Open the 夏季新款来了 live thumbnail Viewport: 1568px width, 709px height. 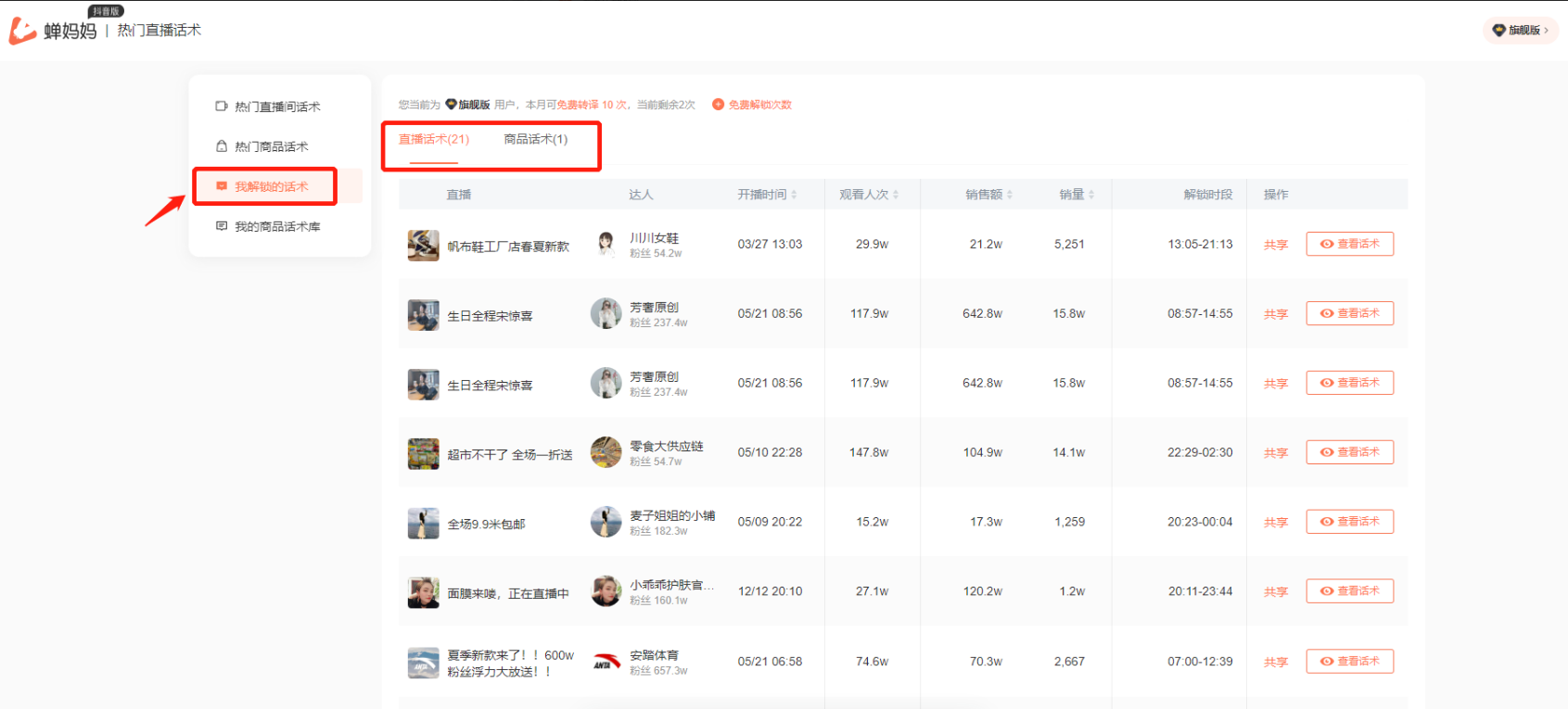[x=424, y=663]
